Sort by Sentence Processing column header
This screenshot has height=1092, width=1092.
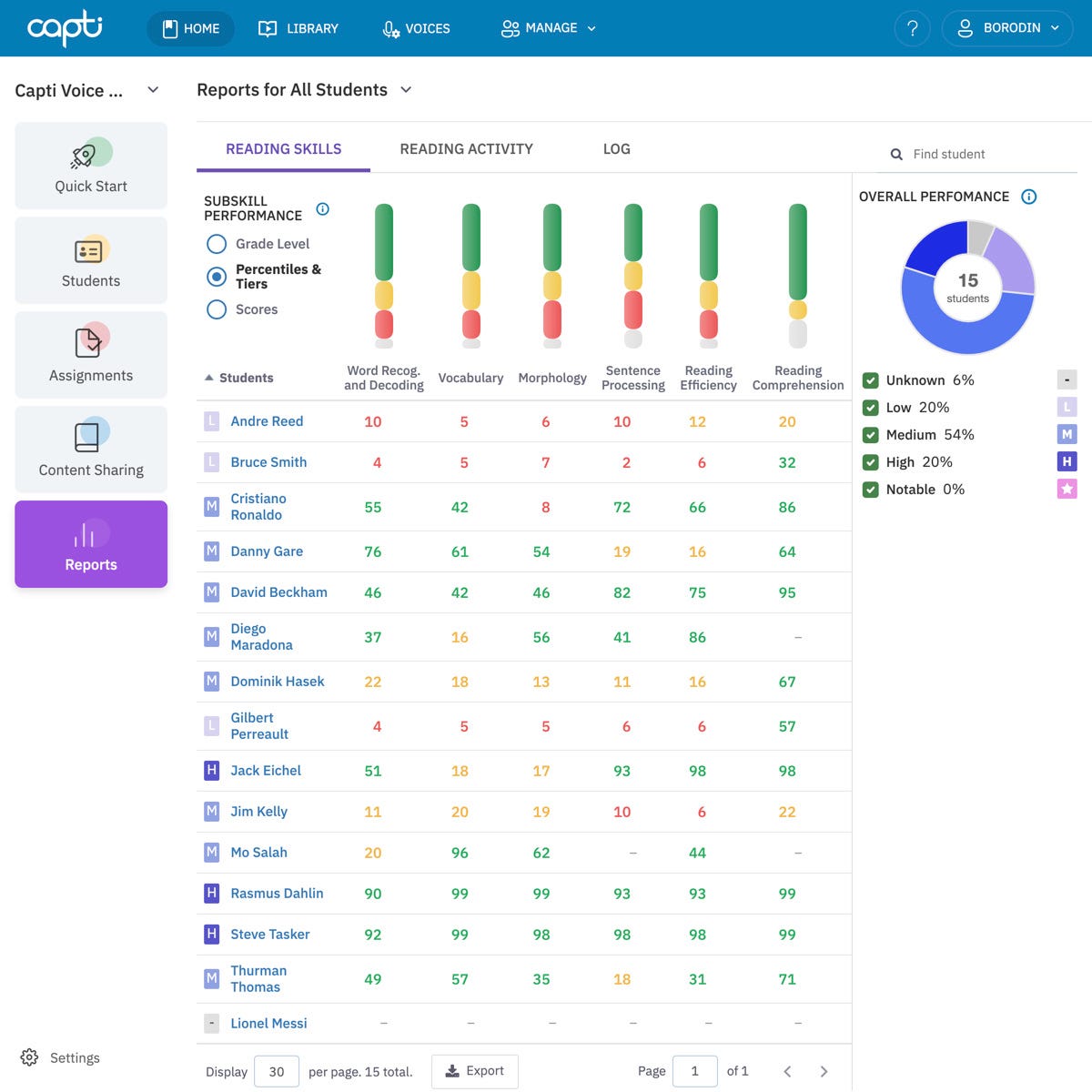point(633,378)
